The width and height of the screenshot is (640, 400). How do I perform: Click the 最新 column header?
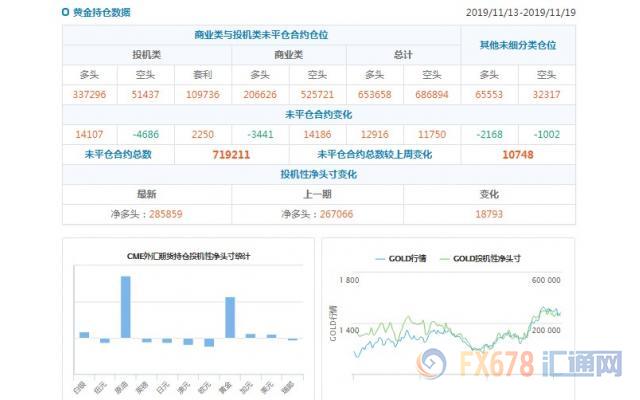(x=147, y=194)
